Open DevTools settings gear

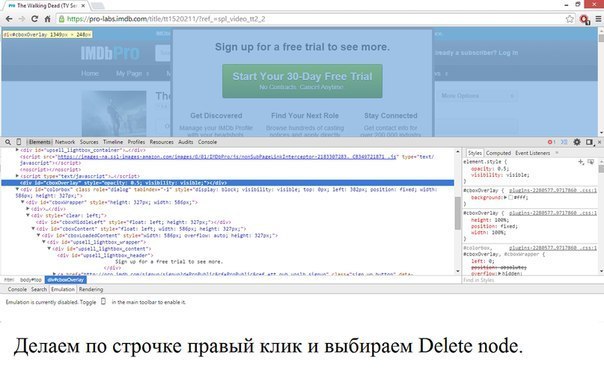(x=577, y=142)
